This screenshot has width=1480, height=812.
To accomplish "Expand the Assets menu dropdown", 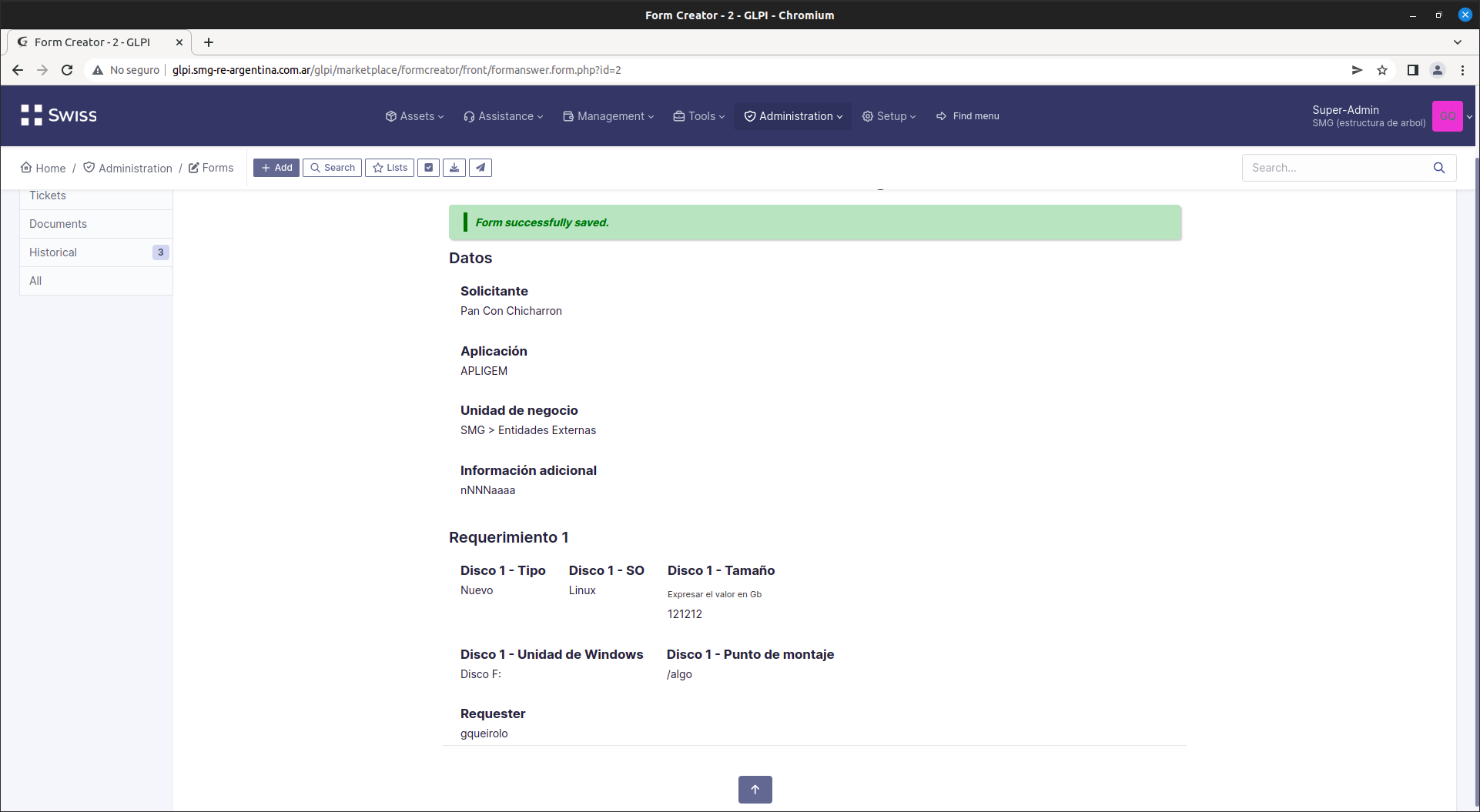I will (414, 115).
